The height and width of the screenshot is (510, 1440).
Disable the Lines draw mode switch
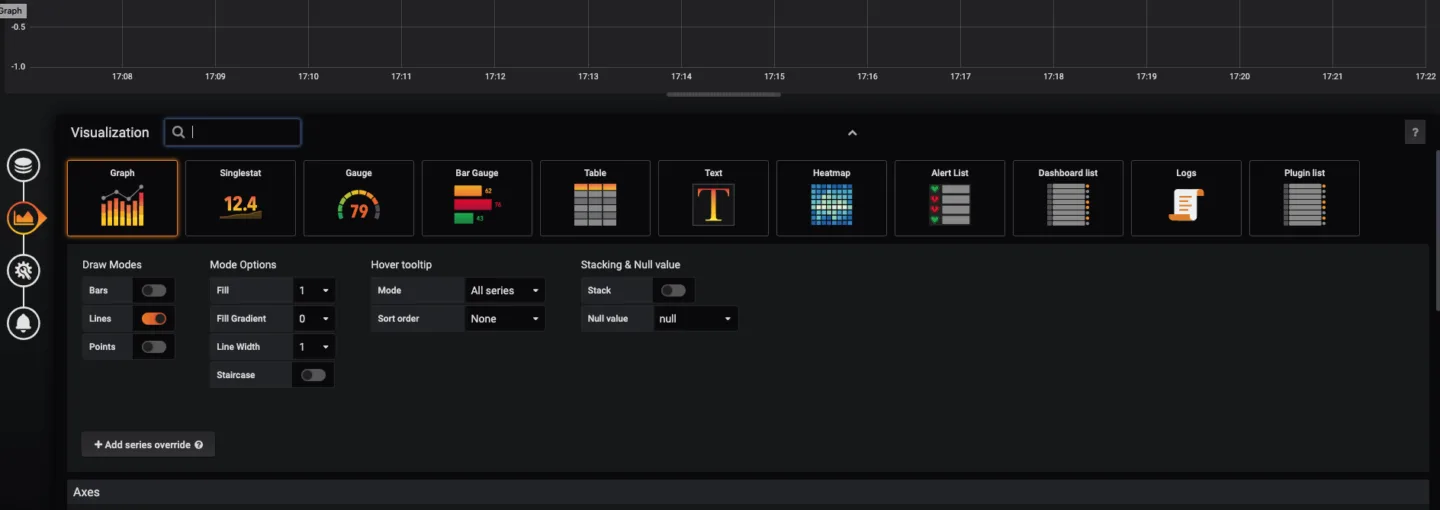click(154, 319)
